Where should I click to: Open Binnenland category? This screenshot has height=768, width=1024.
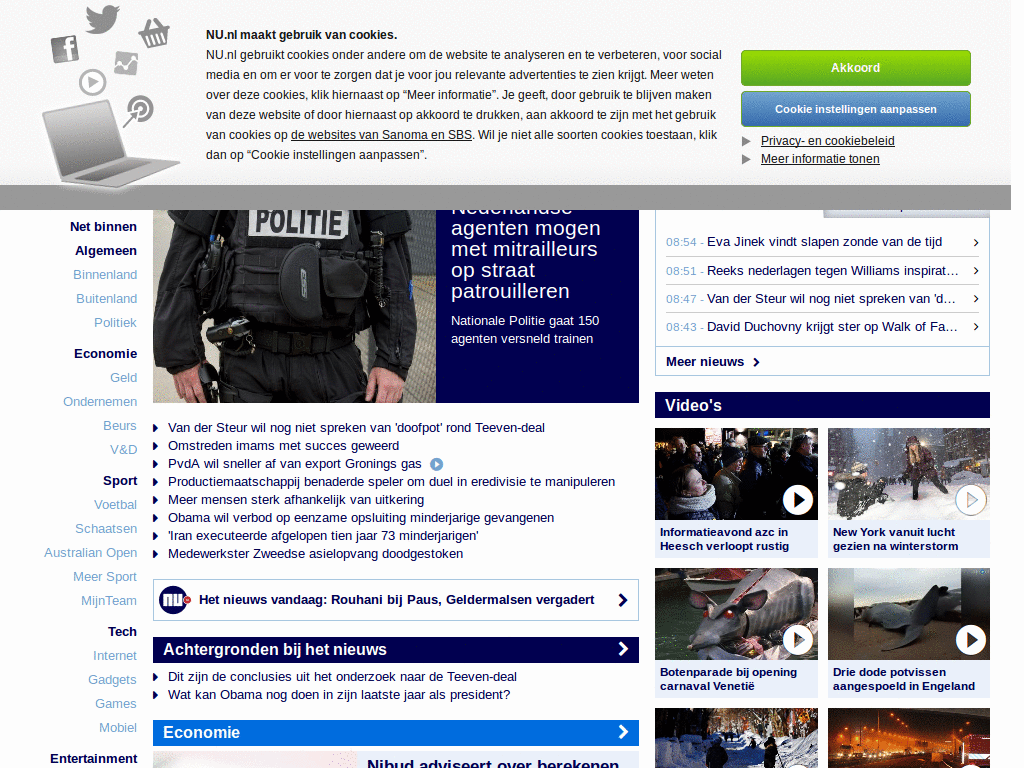[x=105, y=275]
